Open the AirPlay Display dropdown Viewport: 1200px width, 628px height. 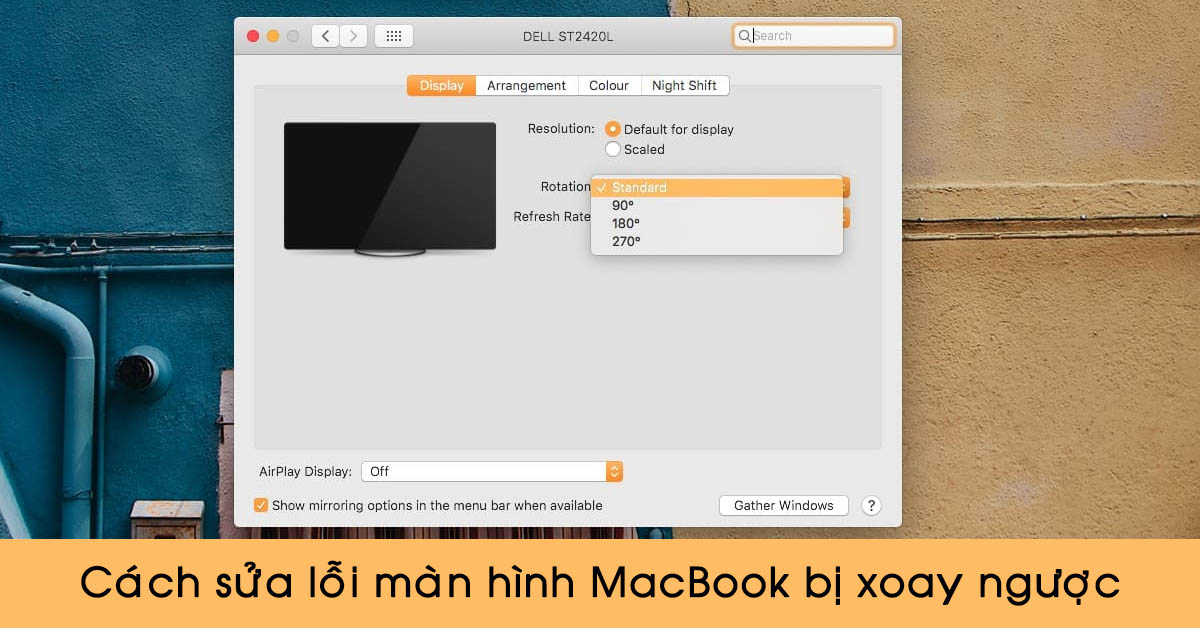(x=492, y=471)
